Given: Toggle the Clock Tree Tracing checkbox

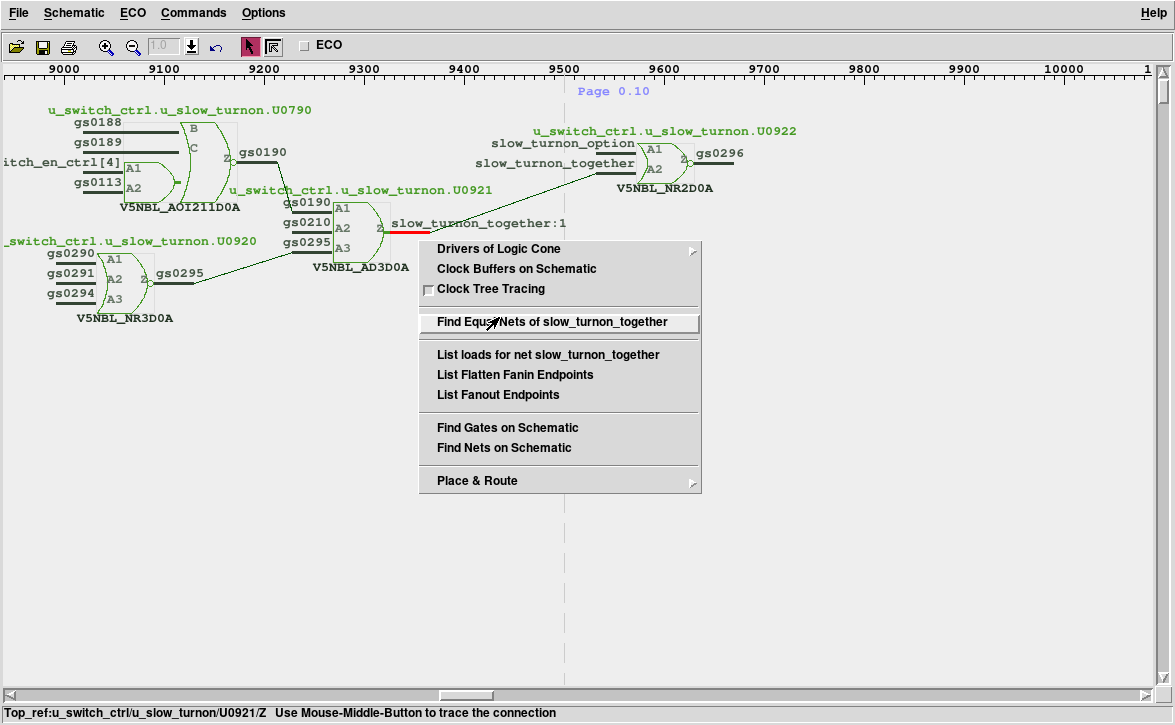Looking at the screenshot, I should pyautogui.click(x=429, y=290).
